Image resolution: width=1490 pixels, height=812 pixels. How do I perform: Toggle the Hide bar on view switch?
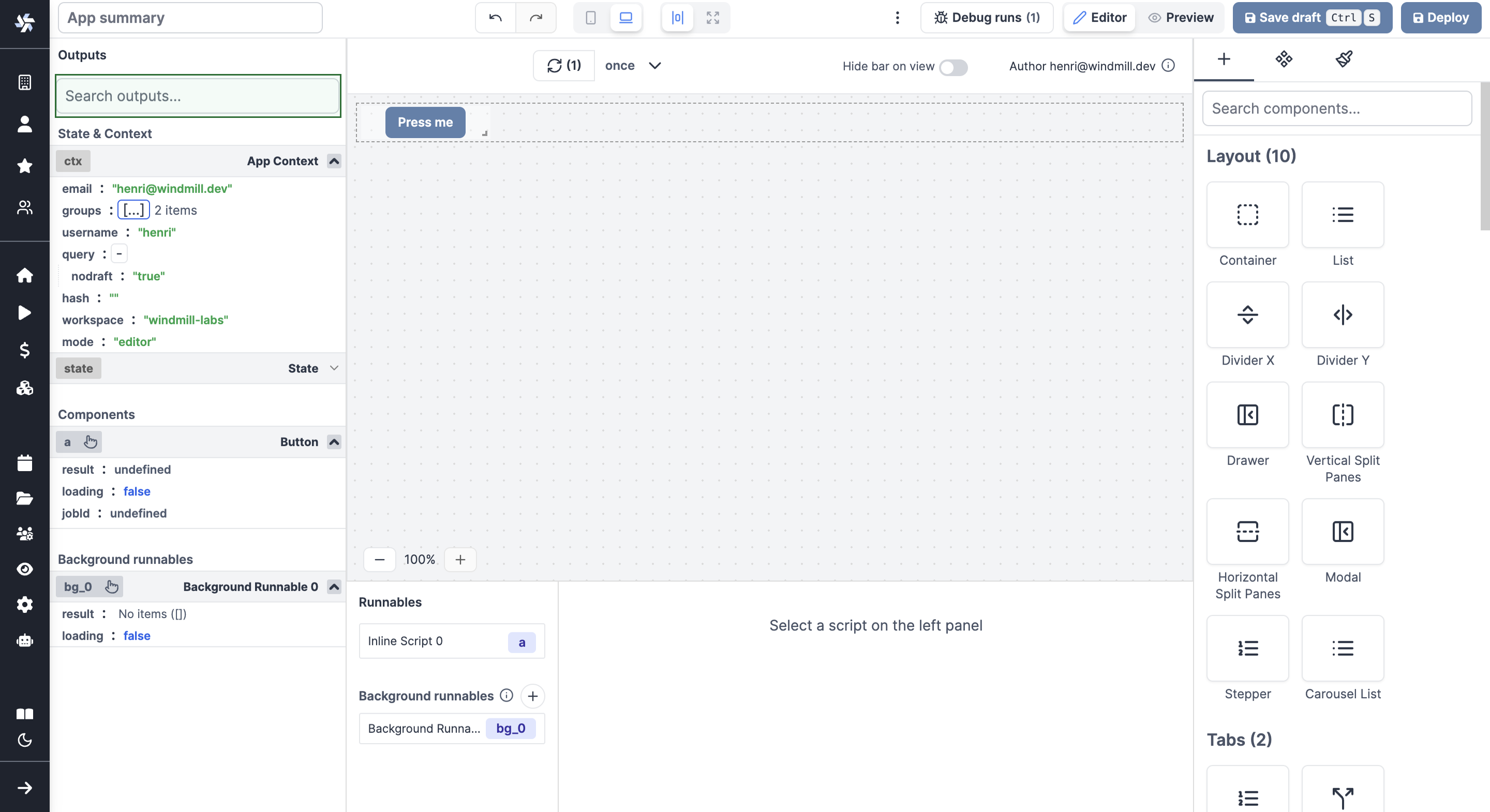(x=953, y=65)
